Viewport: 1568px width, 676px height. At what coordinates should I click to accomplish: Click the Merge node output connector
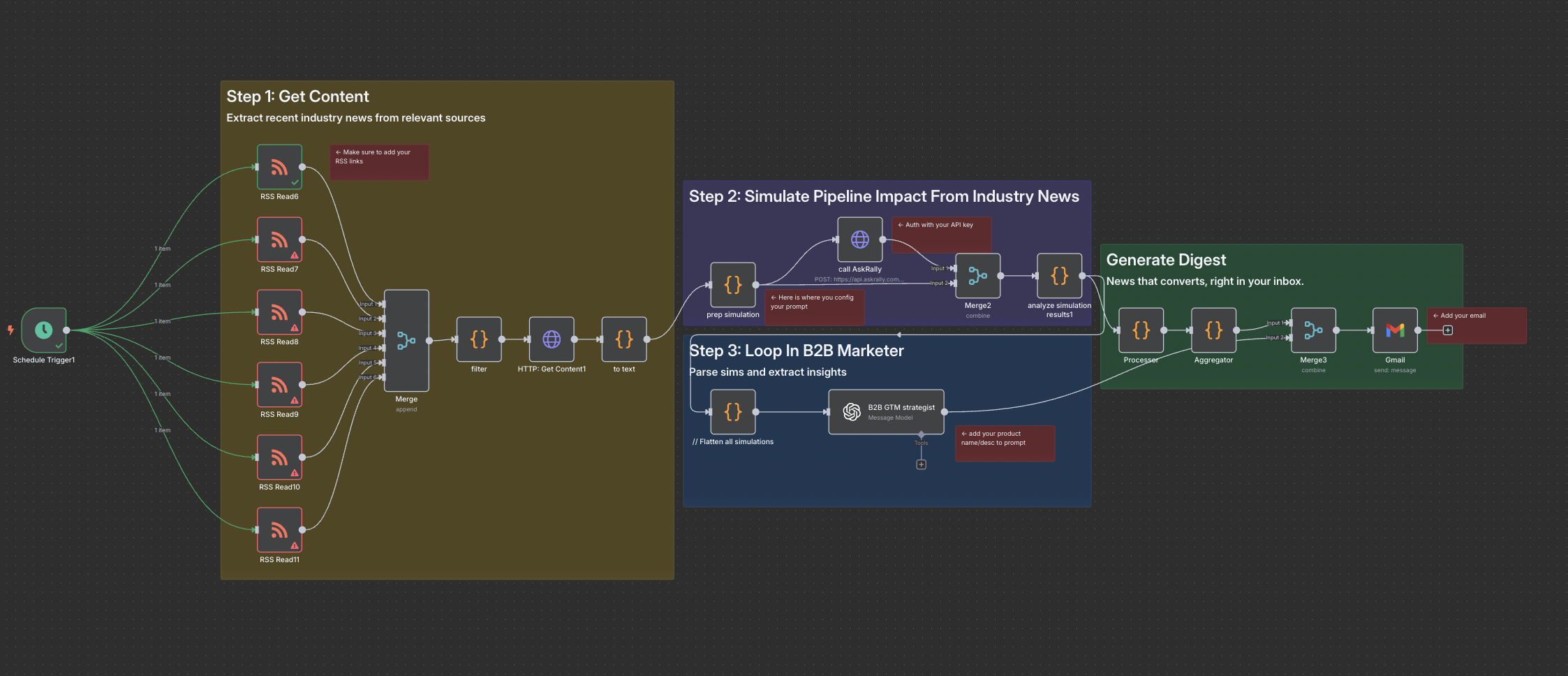[429, 341]
